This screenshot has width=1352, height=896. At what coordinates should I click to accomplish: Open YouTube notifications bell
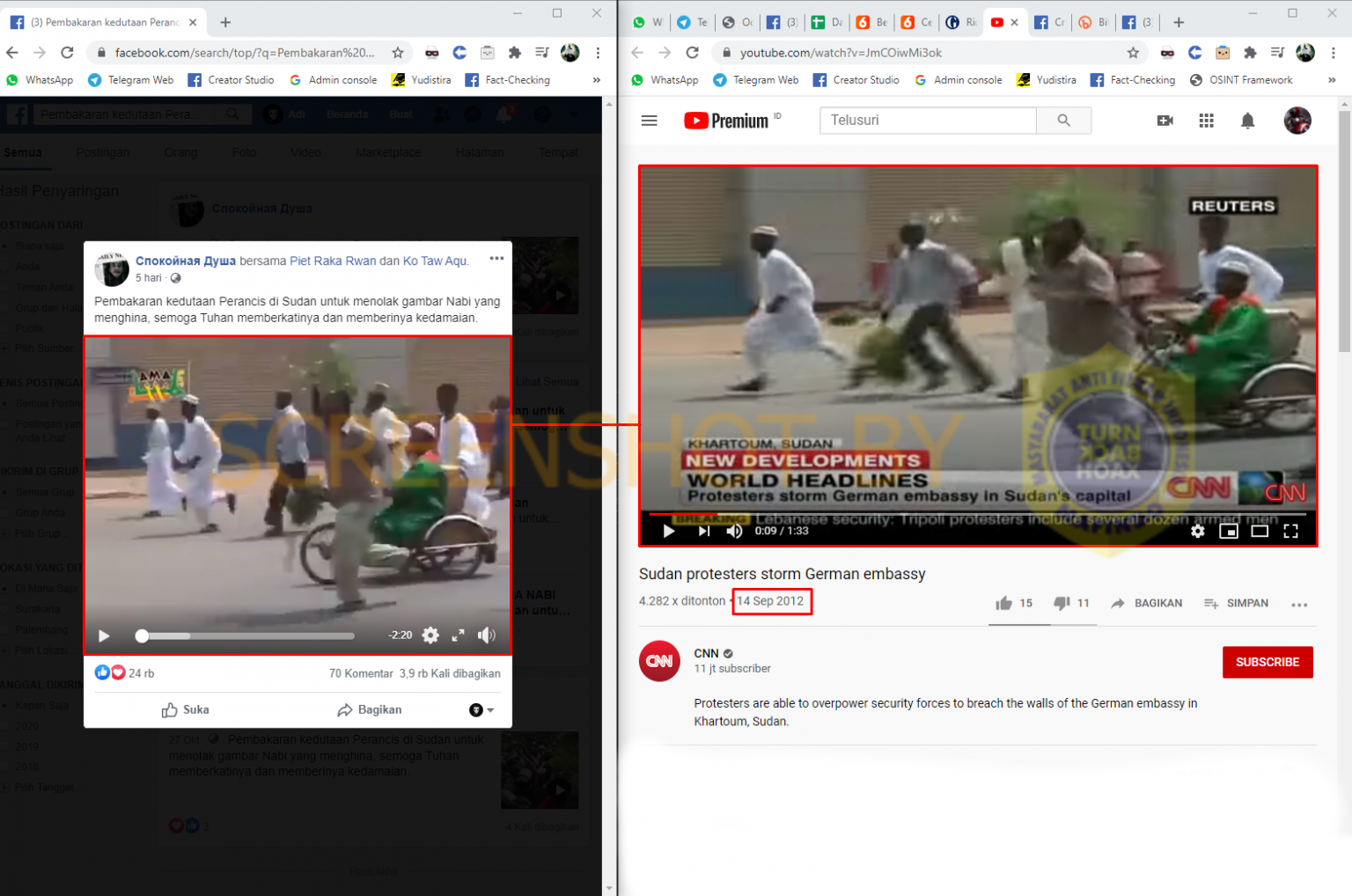click(1247, 121)
